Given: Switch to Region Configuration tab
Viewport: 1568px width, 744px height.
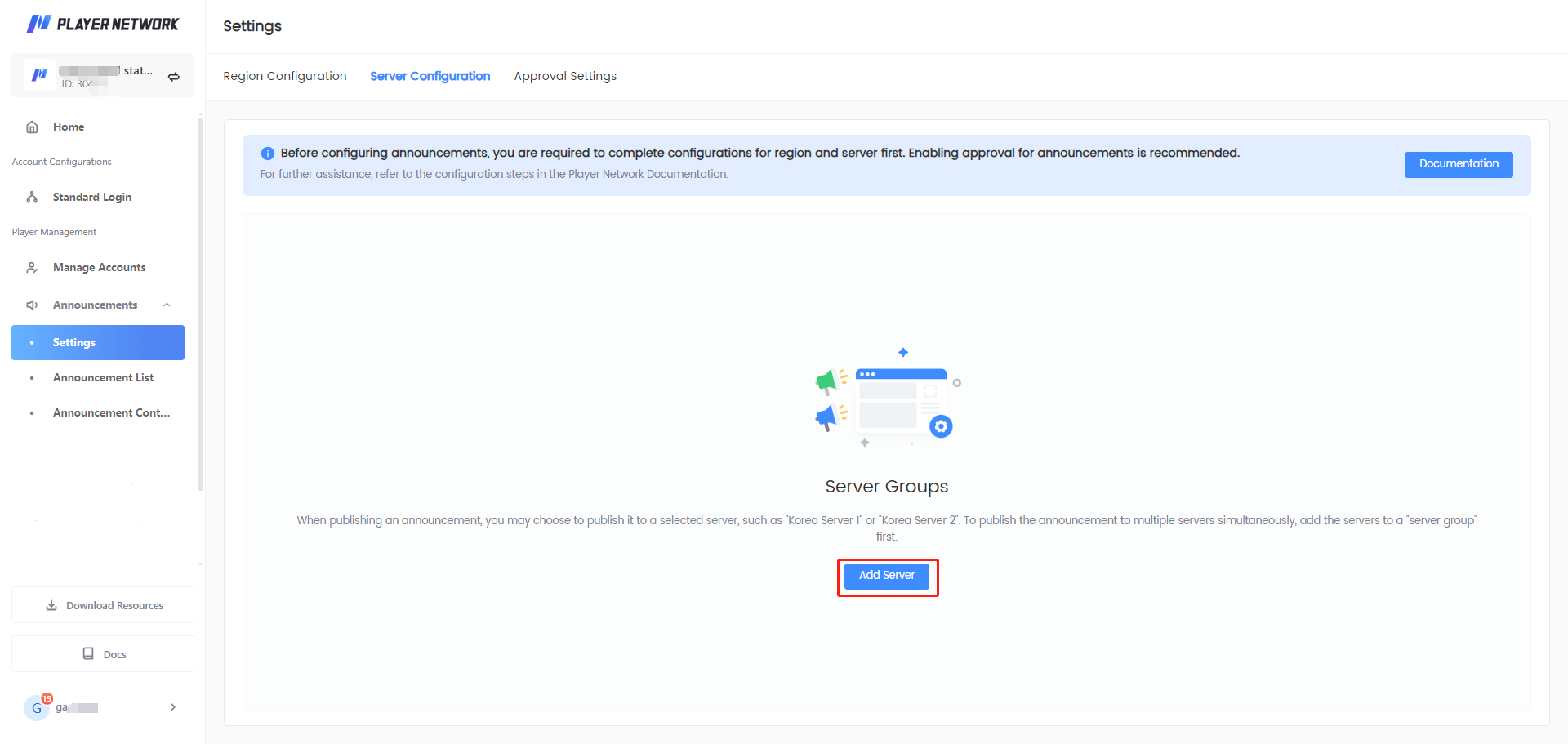Looking at the screenshot, I should pyautogui.click(x=285, y=76).
